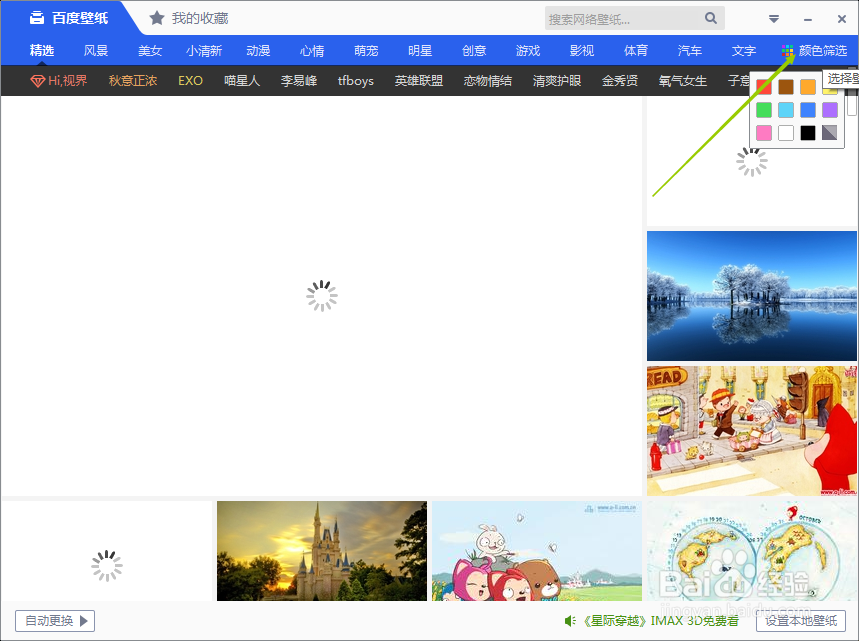Click the Baidu Wallpaper logo icon
Image resolution: width=859 pixels, height=641 pixels.
click(37, 18)
